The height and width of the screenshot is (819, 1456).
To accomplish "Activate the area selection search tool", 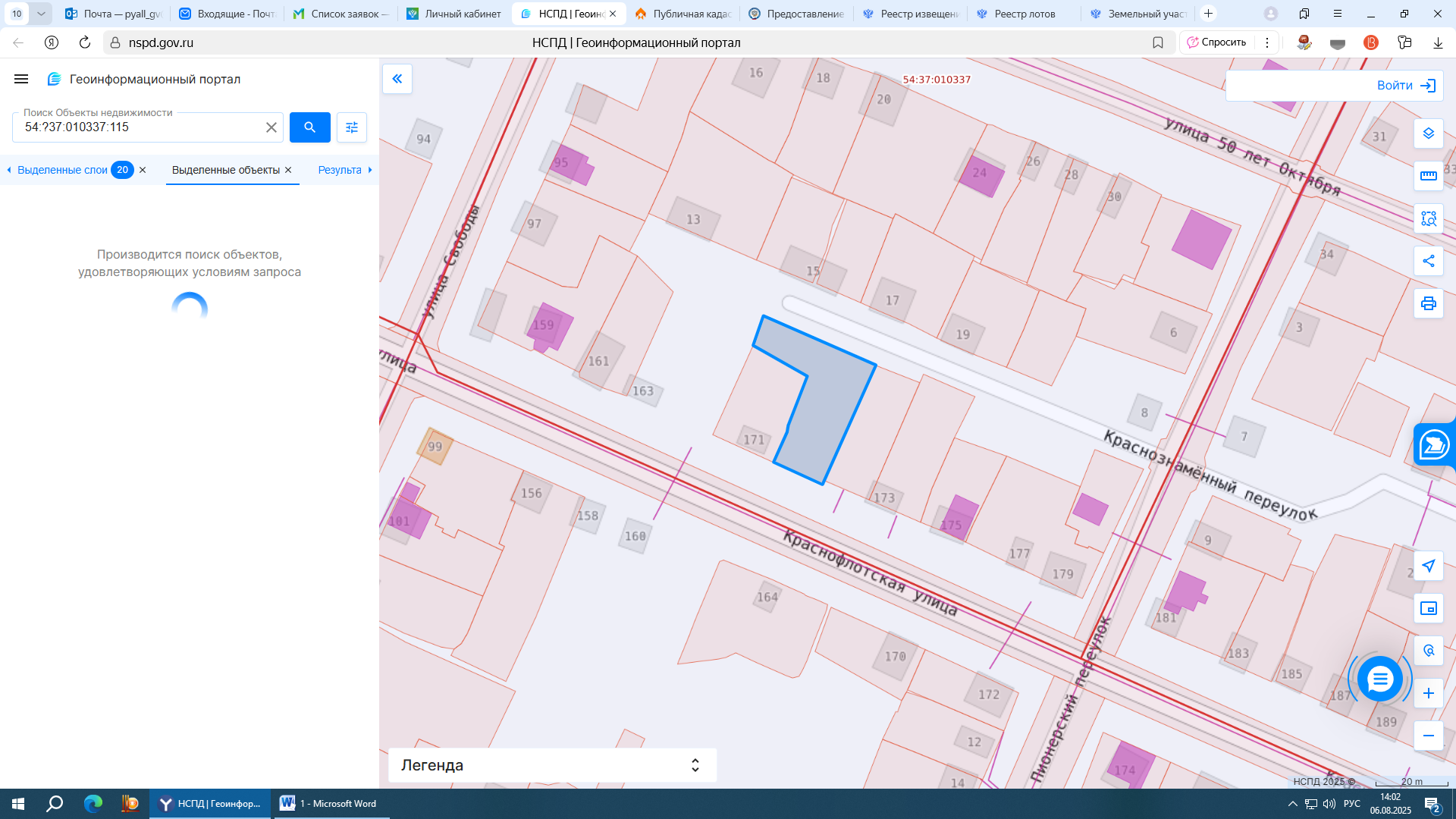I will [1428, 218].
